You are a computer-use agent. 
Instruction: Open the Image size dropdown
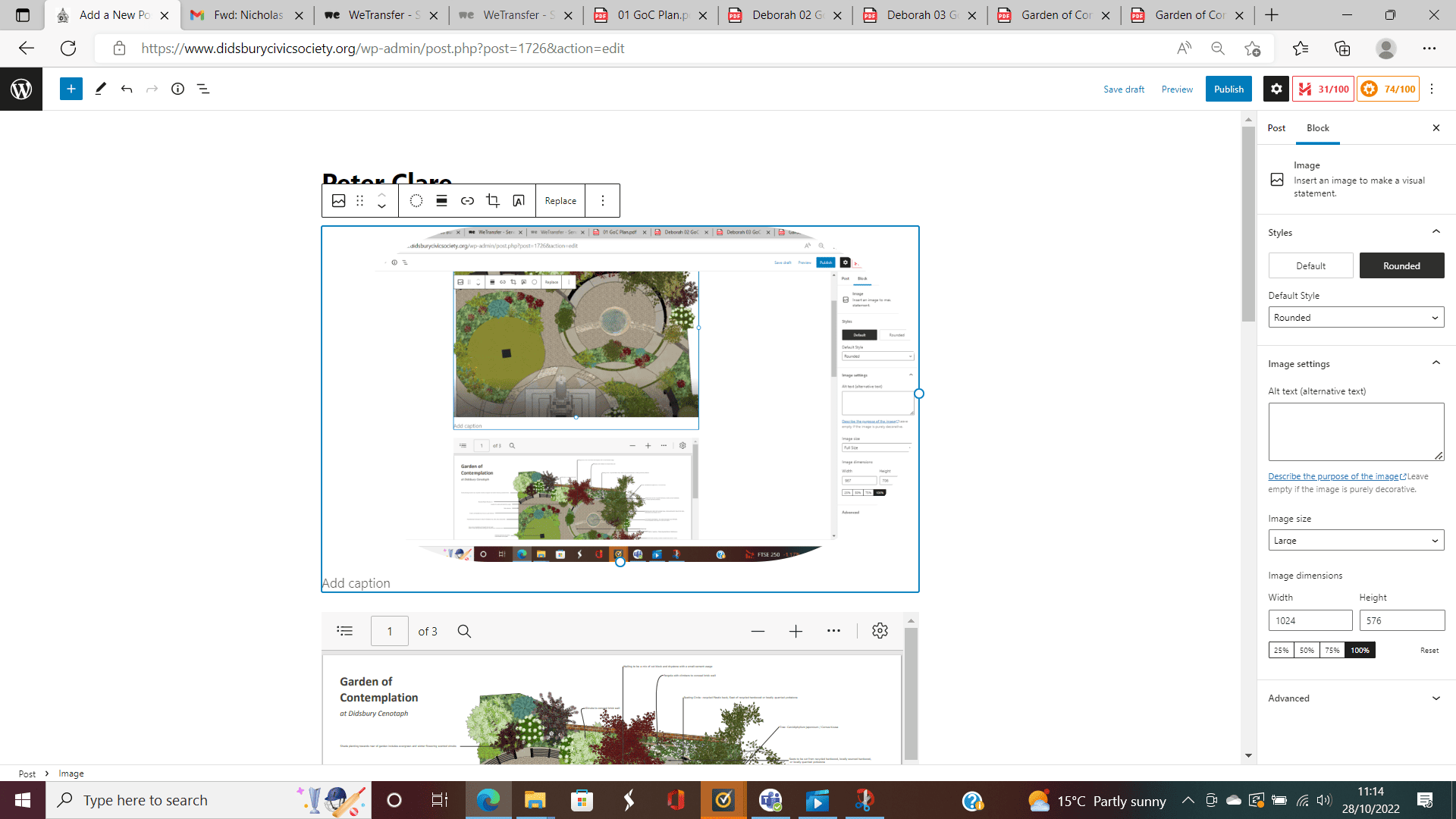pos(1356,541)
